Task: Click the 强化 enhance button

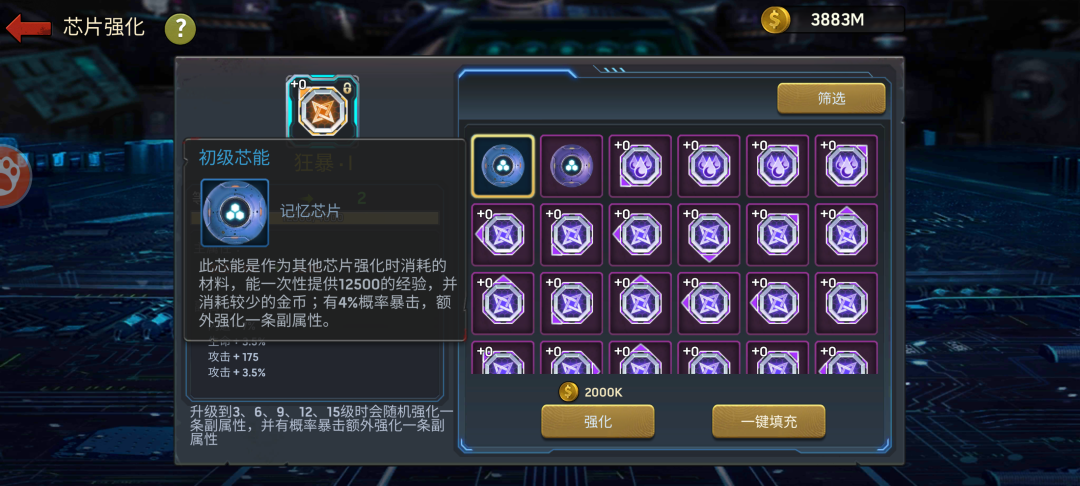Action: pyautogui.click(x=598, y=421)
